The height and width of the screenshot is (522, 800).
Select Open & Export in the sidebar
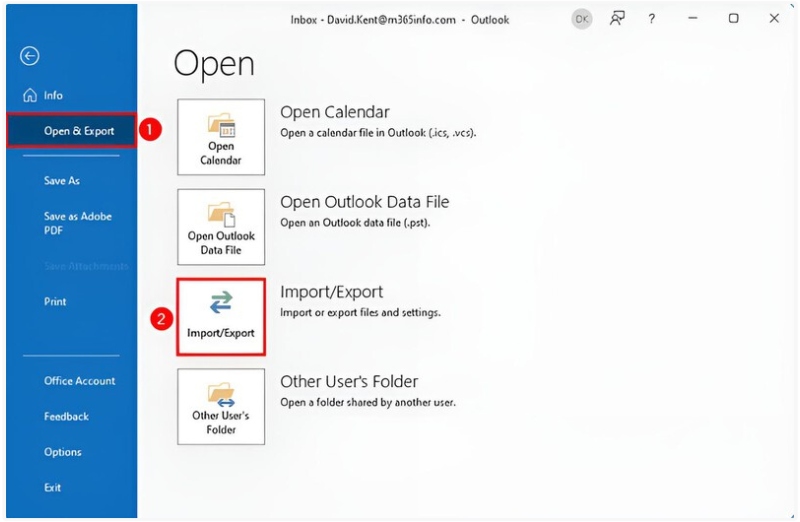[72, 131]
